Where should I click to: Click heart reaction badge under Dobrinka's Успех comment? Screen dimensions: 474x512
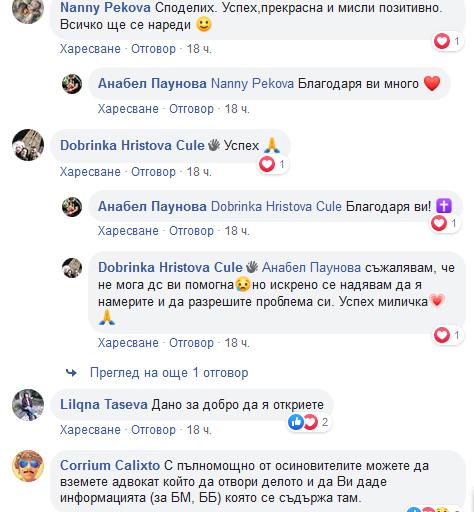click(x=273, y=164)
